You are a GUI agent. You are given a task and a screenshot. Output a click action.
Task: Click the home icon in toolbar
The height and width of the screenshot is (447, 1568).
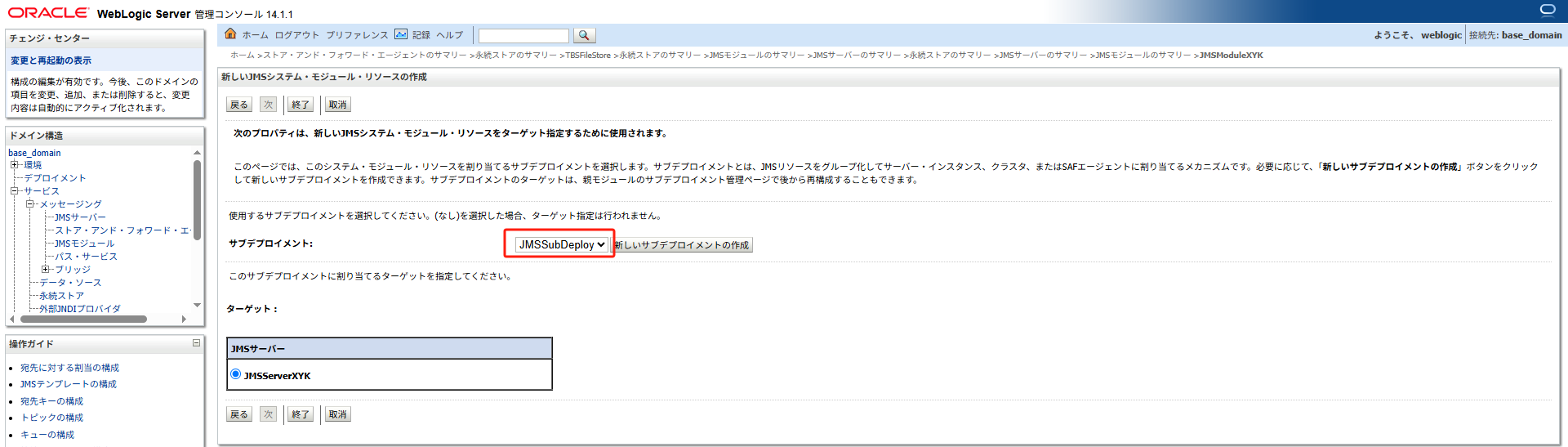pos(230,34)
